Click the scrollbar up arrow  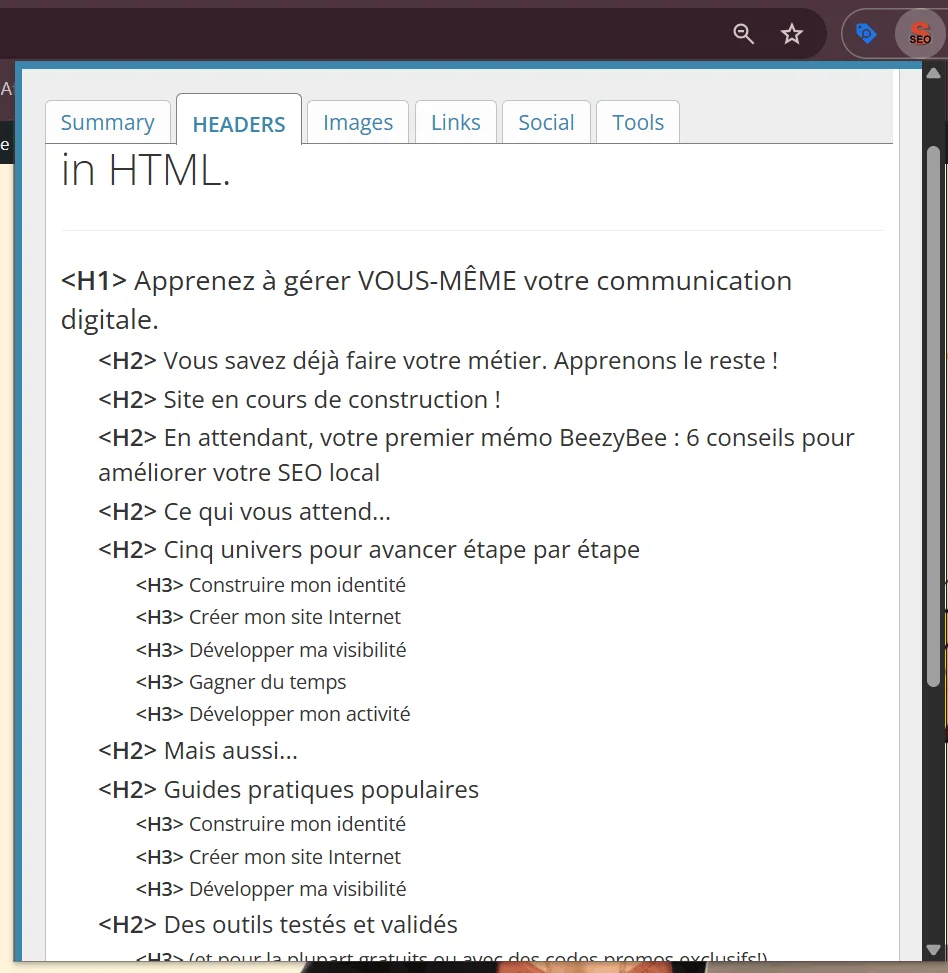pyautogui.click(x=934, y=74)
